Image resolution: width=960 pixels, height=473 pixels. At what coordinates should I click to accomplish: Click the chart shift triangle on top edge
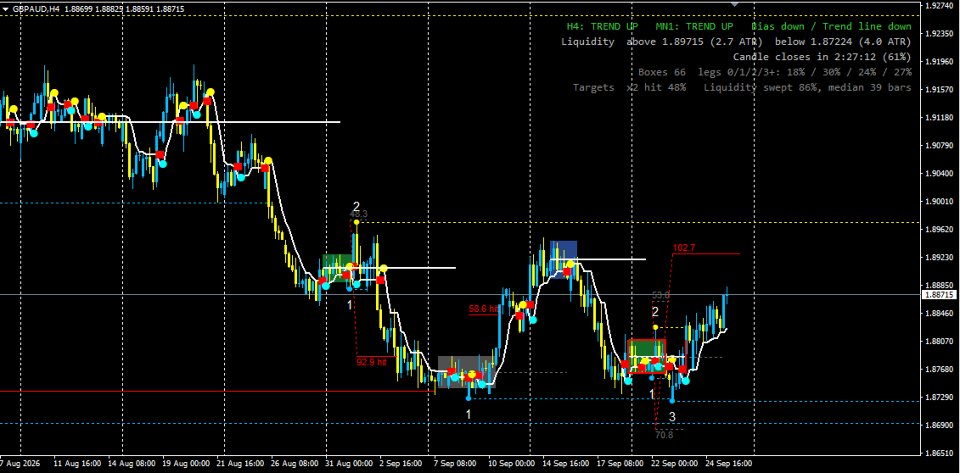pyautogui.click(x=735, y=4)
